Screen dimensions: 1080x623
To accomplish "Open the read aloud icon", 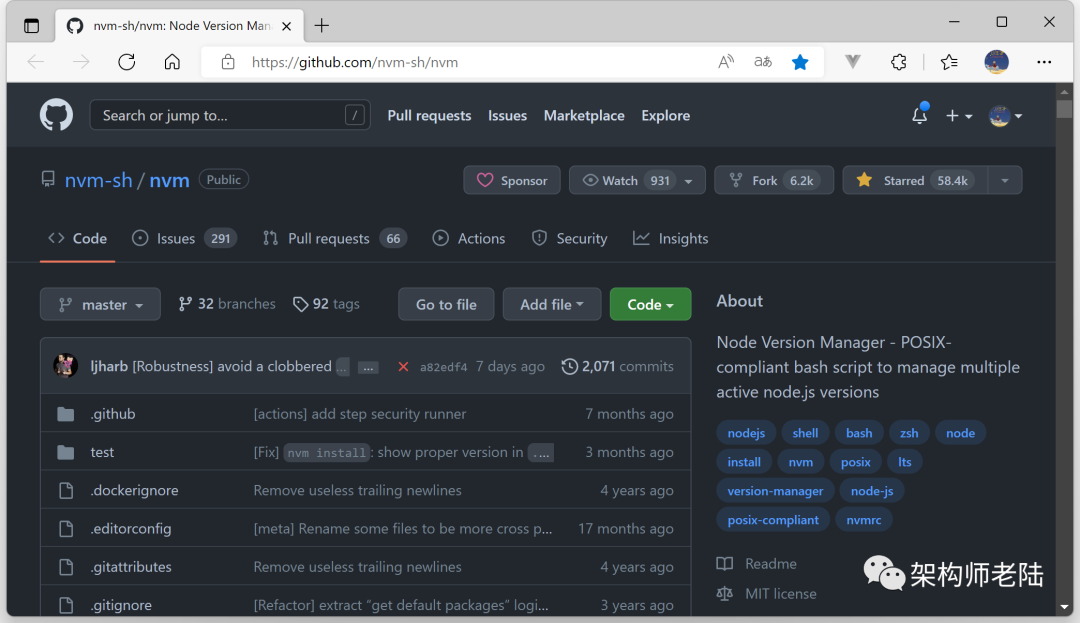I will point(726,62).
